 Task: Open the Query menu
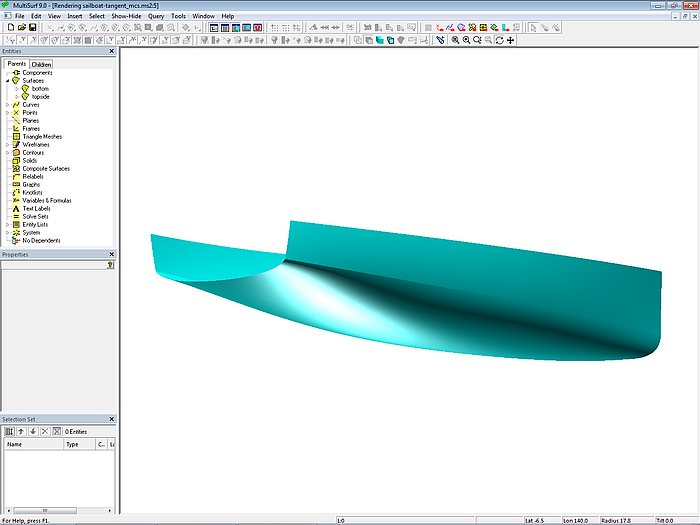(x=156, y=17)
